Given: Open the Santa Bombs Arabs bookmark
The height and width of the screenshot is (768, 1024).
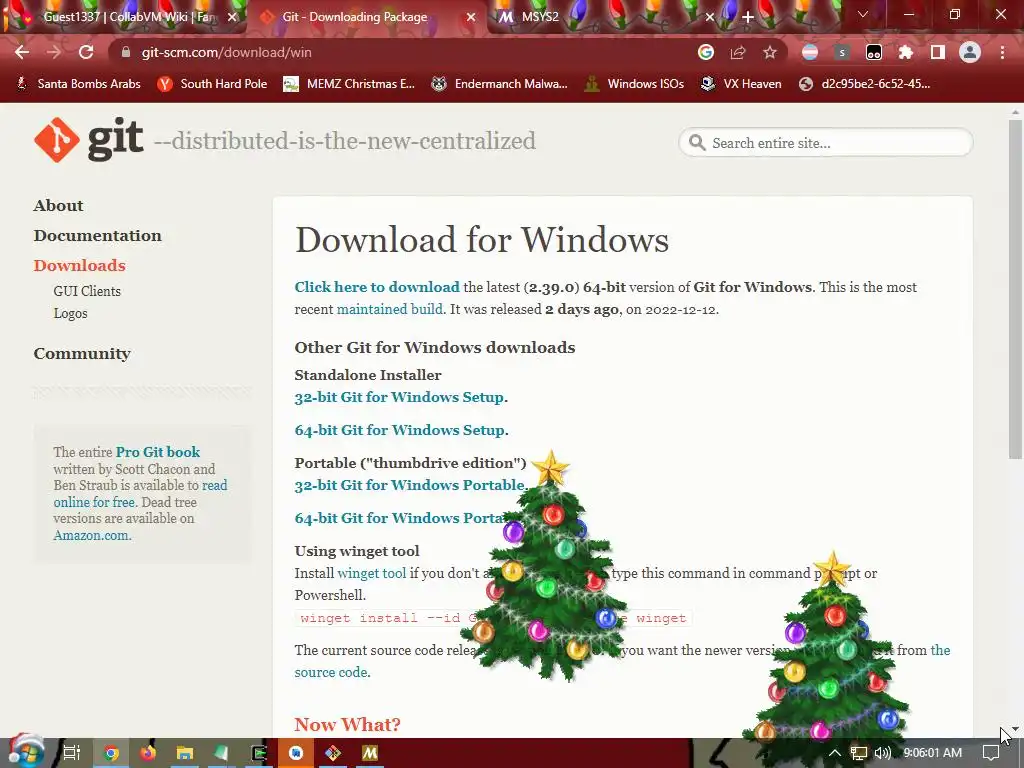Looking at the screenshot, I should 78,84.
